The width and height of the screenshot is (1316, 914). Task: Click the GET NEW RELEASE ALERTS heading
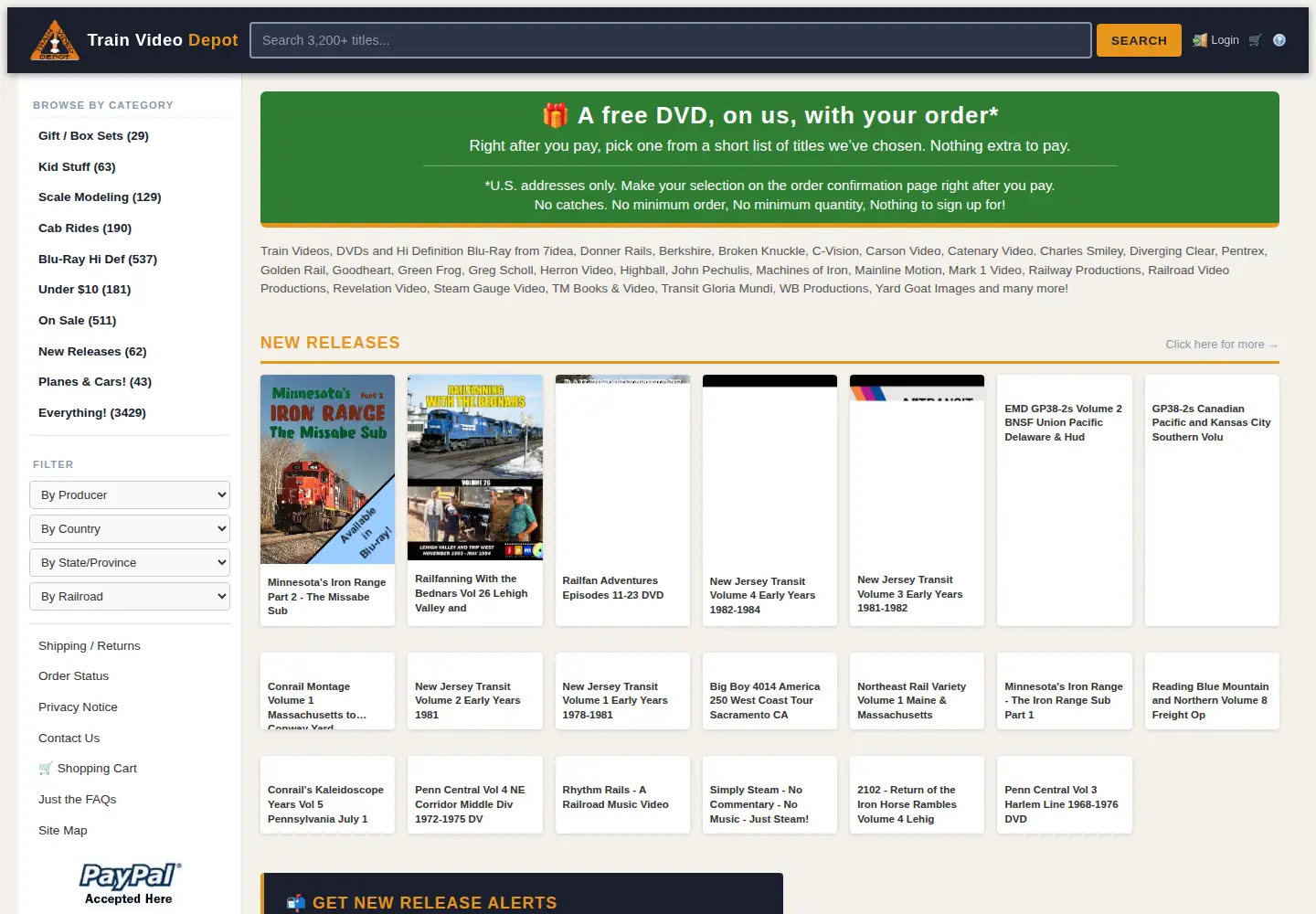(x=435, y=903)
